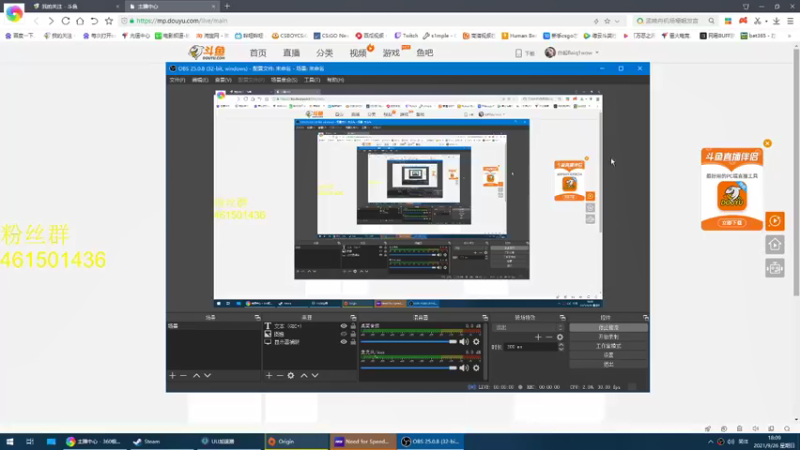Click home icon on right floating sidebar
This screenshot has height=450, width=800.
pos(775,245)
